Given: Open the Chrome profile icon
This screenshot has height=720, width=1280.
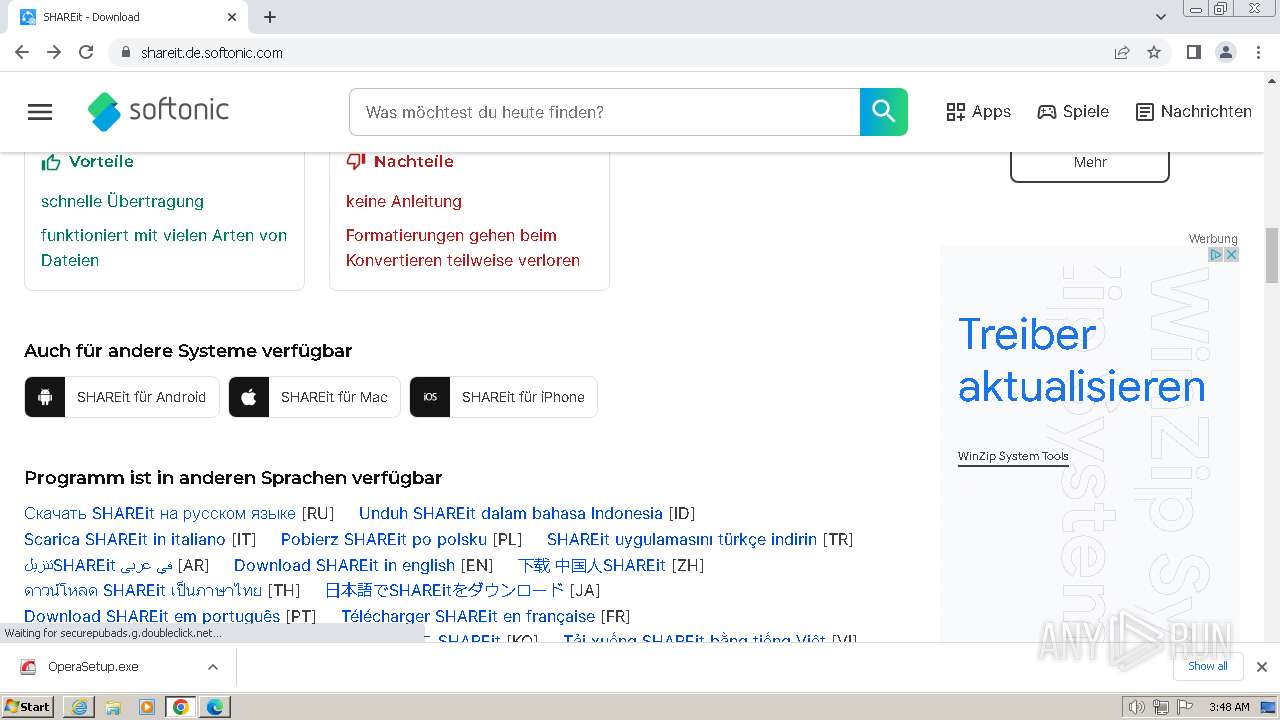Looking at the screenshot, I should [1226, 52].
